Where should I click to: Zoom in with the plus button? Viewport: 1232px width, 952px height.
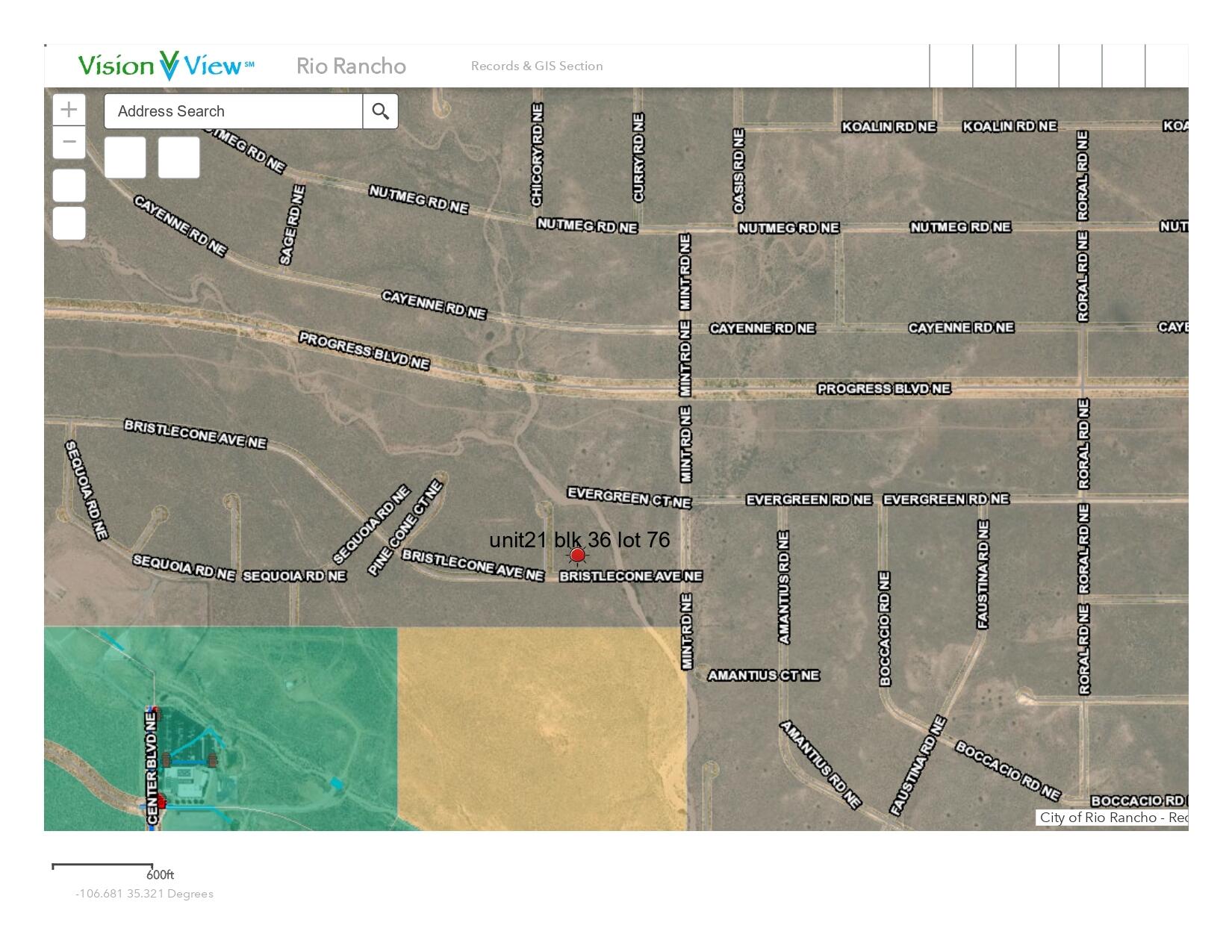69,110
